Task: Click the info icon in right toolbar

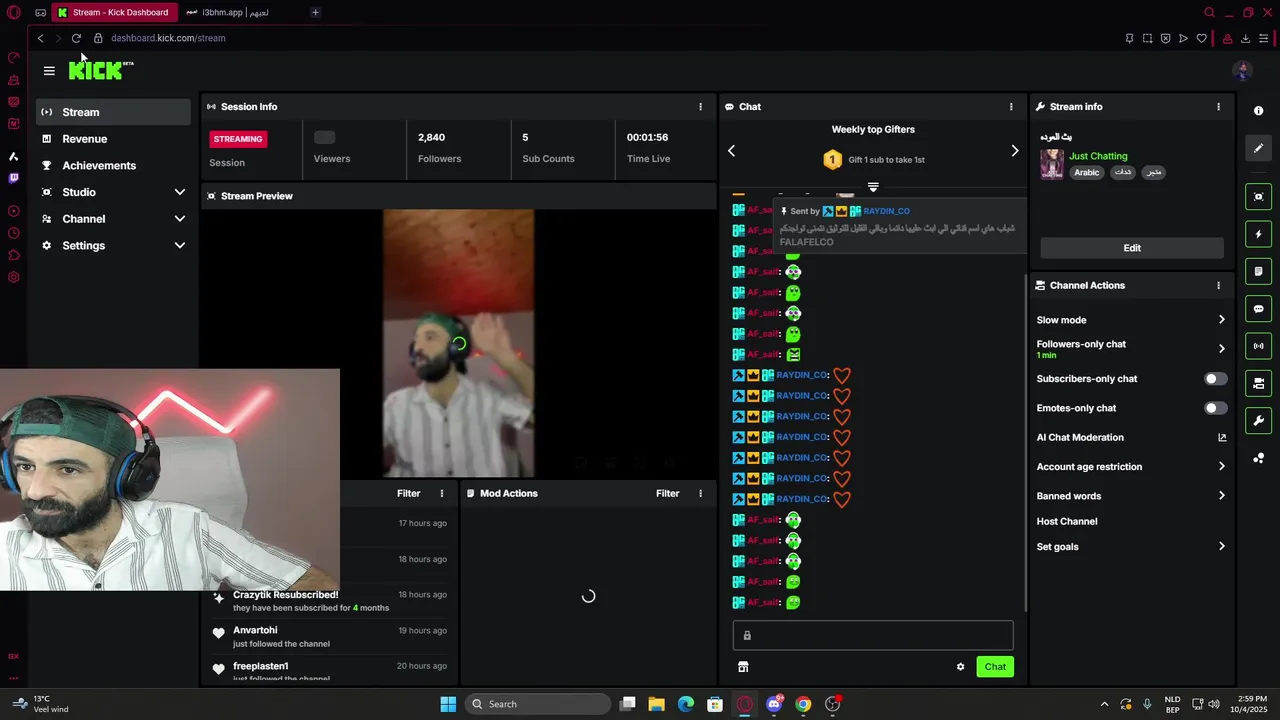Action: (x=1259, y=111)
